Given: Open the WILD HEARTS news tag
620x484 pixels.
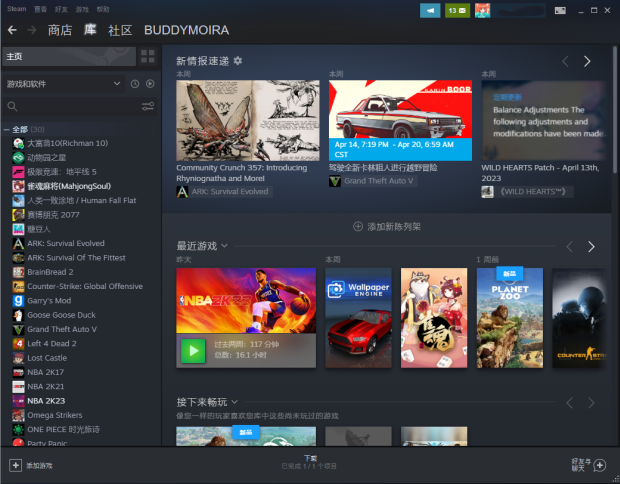Looking at the screenshot, I should (527, 192).
